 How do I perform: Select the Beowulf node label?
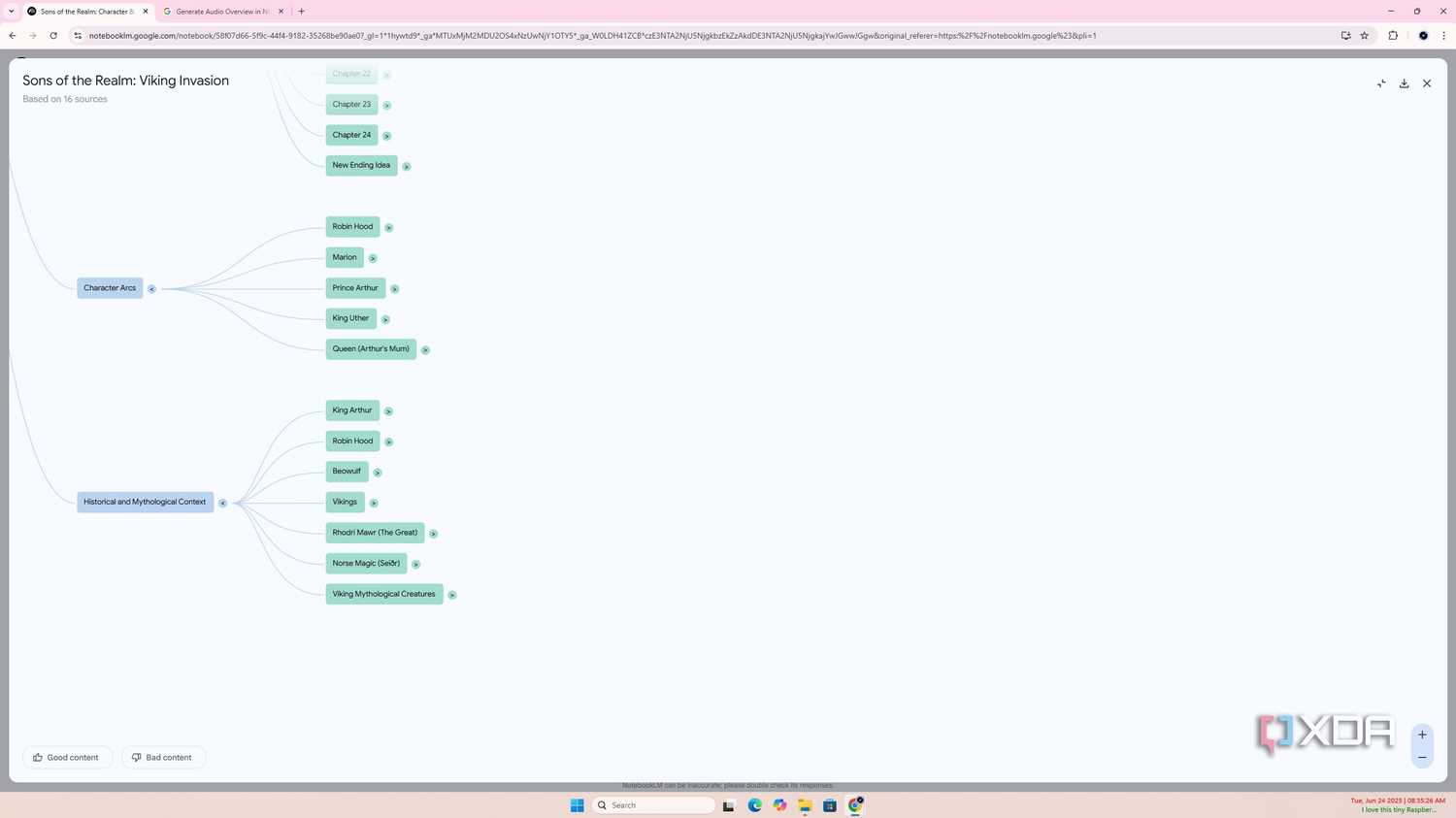347,472
